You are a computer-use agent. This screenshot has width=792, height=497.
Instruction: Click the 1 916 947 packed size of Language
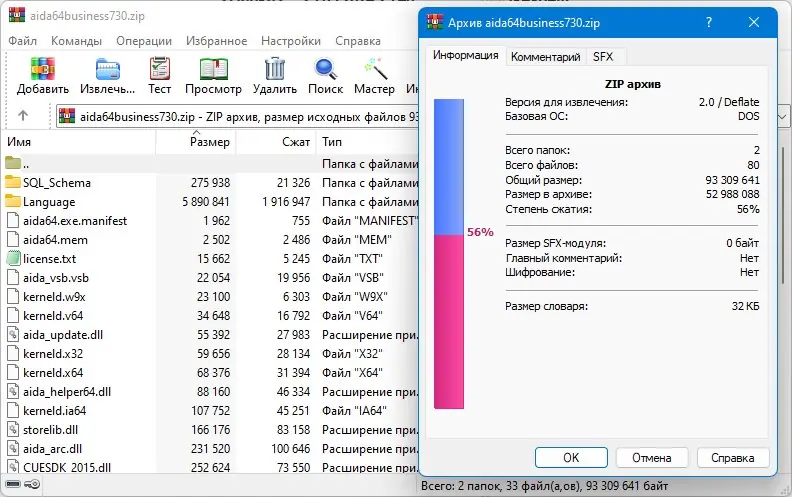(x=286, y=202)
